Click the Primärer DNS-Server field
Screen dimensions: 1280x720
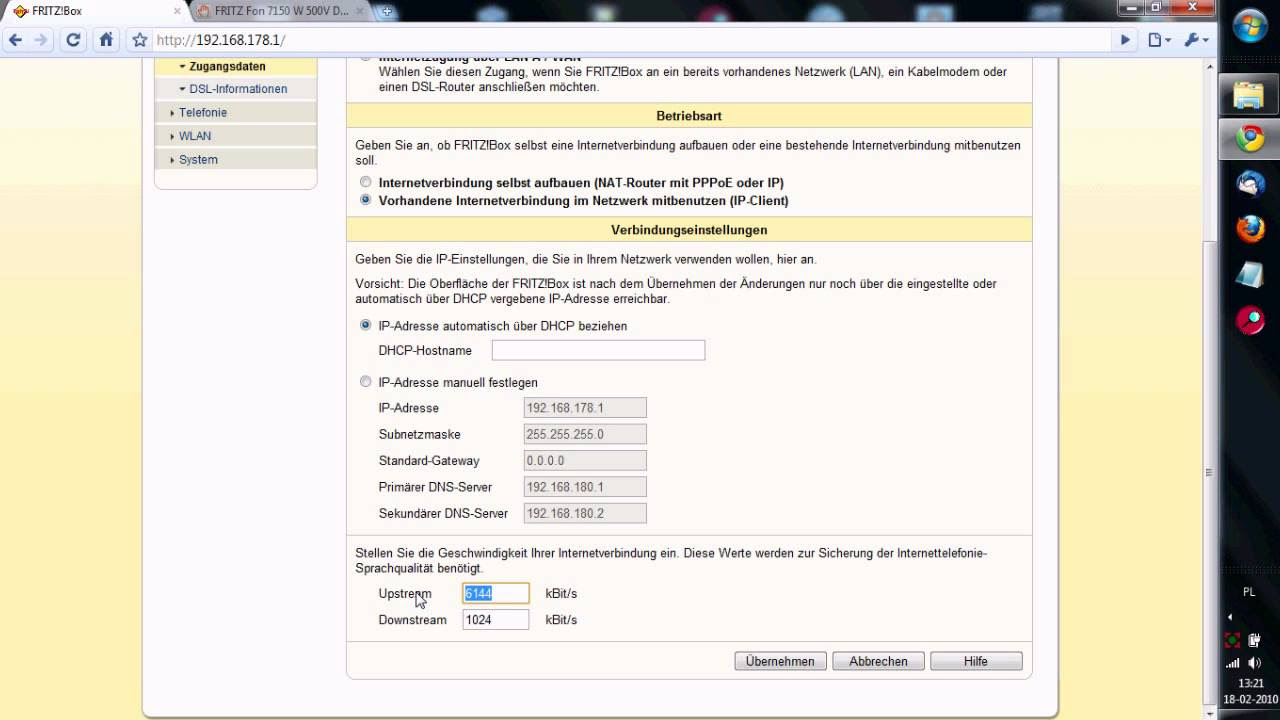[x=585, y=487]
